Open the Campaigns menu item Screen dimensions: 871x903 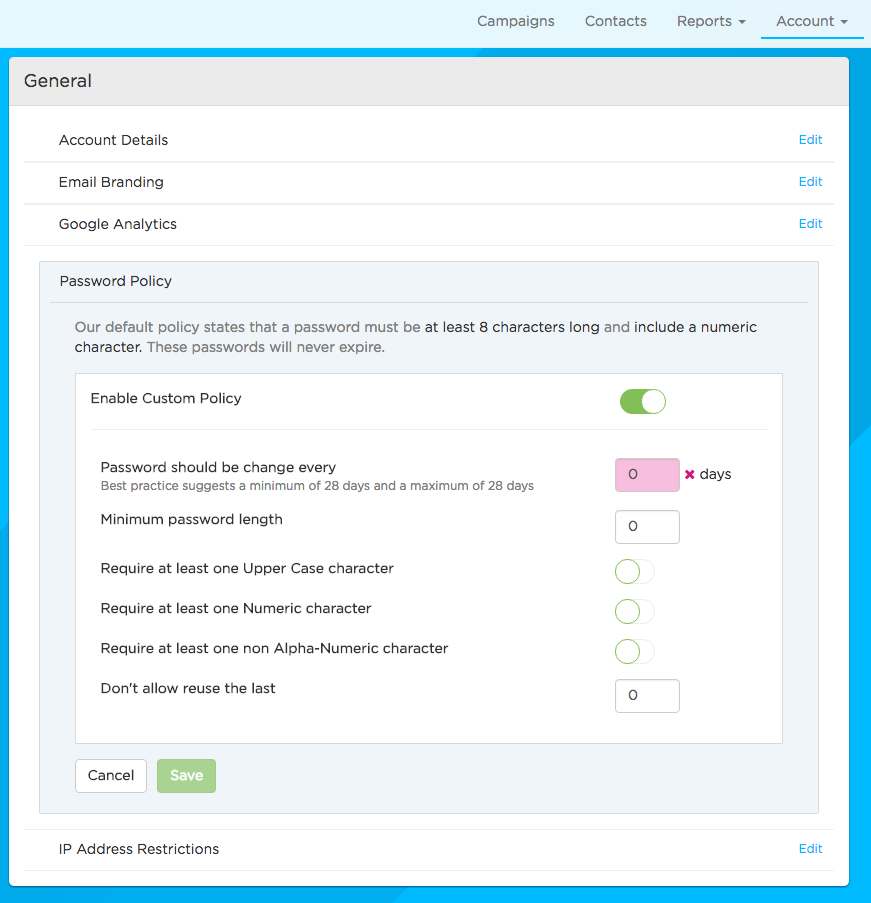coord(516,21)
